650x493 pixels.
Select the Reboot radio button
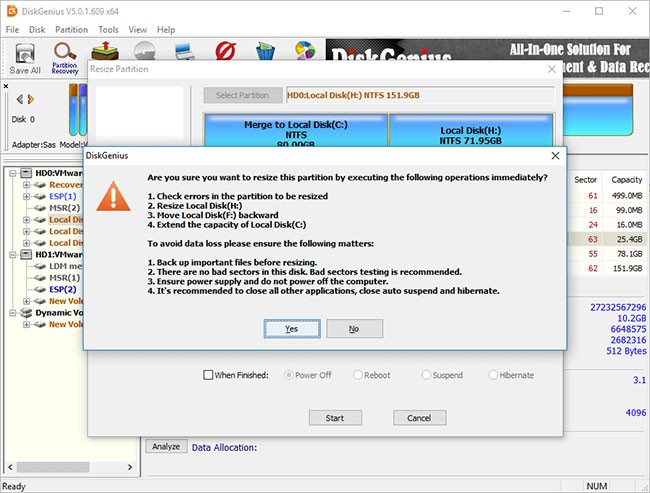coord(358,375)
